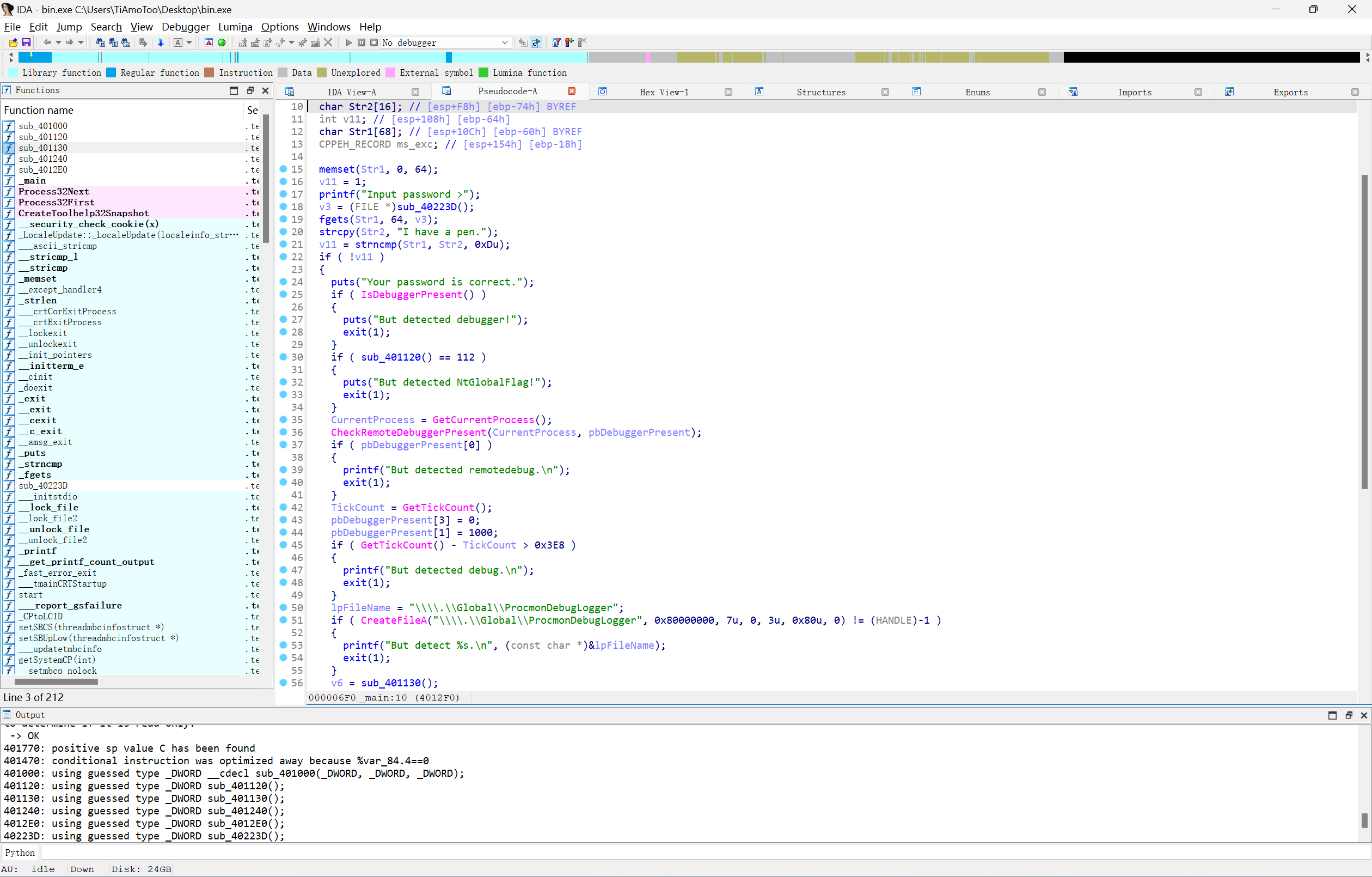The image size is (1372, 877).
Task: Click the blue down arrow jump icon
Action: click(161, 42)
